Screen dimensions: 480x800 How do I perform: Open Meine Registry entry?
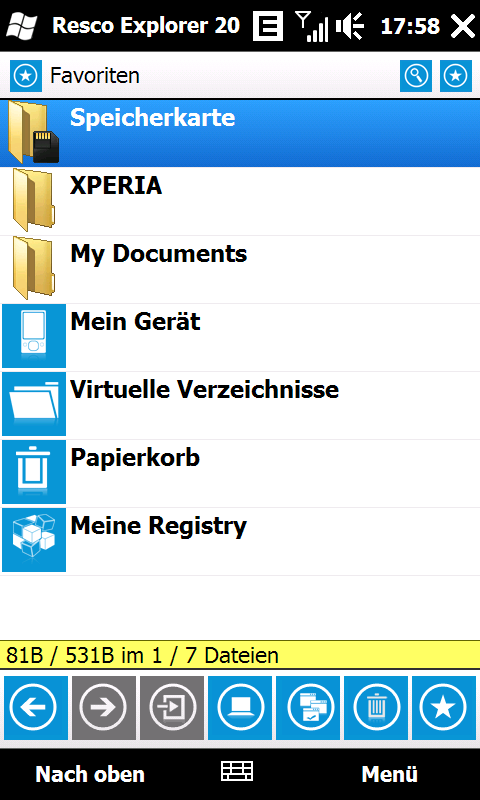(240, 541)
